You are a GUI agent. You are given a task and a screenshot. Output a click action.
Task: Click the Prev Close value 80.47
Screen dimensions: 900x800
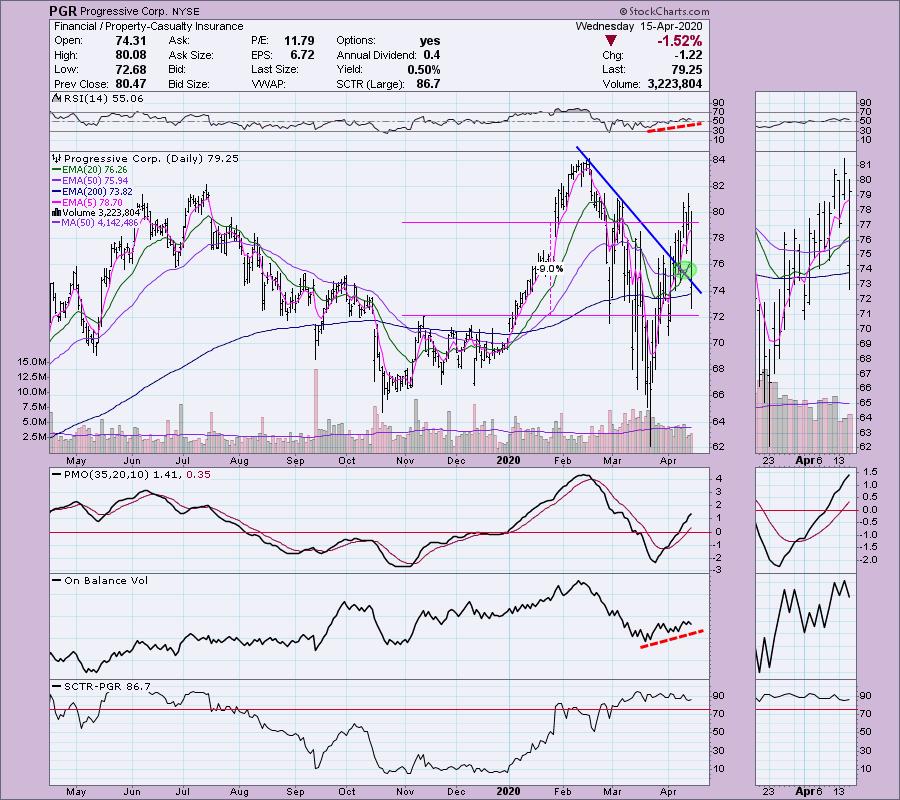tap(131, 84)
